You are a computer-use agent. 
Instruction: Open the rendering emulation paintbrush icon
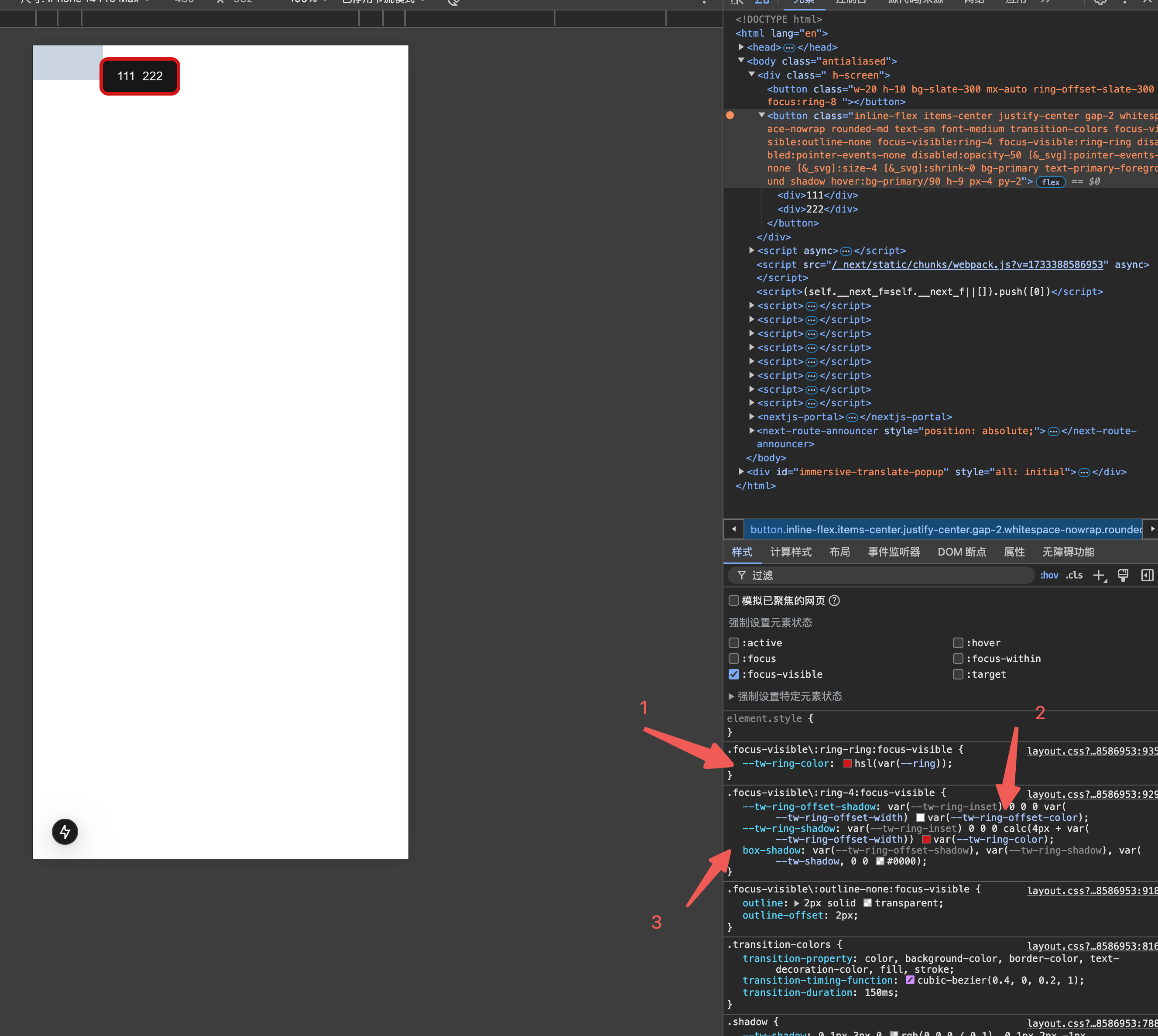pyautogui.click(x=1123, y=576)
